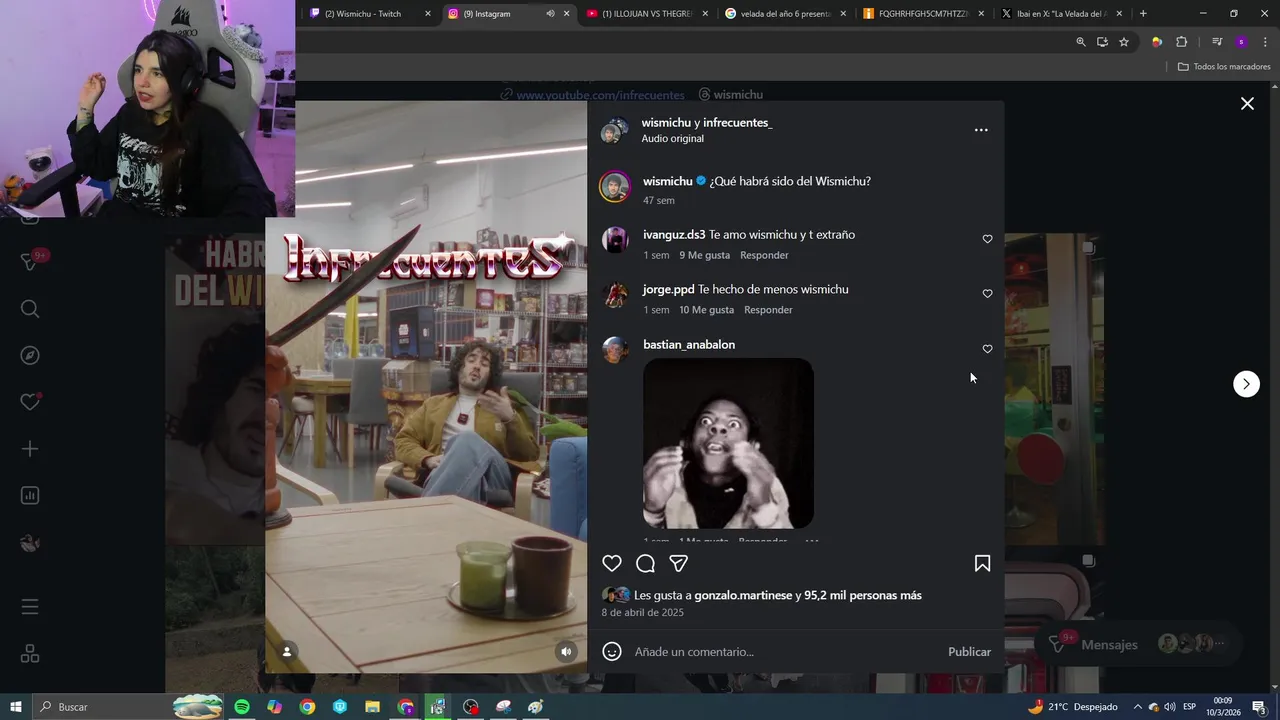Open the GIF in bastian_anabalon's comment
Viewport: 1280px width, 720px height.
click(728, 443)
